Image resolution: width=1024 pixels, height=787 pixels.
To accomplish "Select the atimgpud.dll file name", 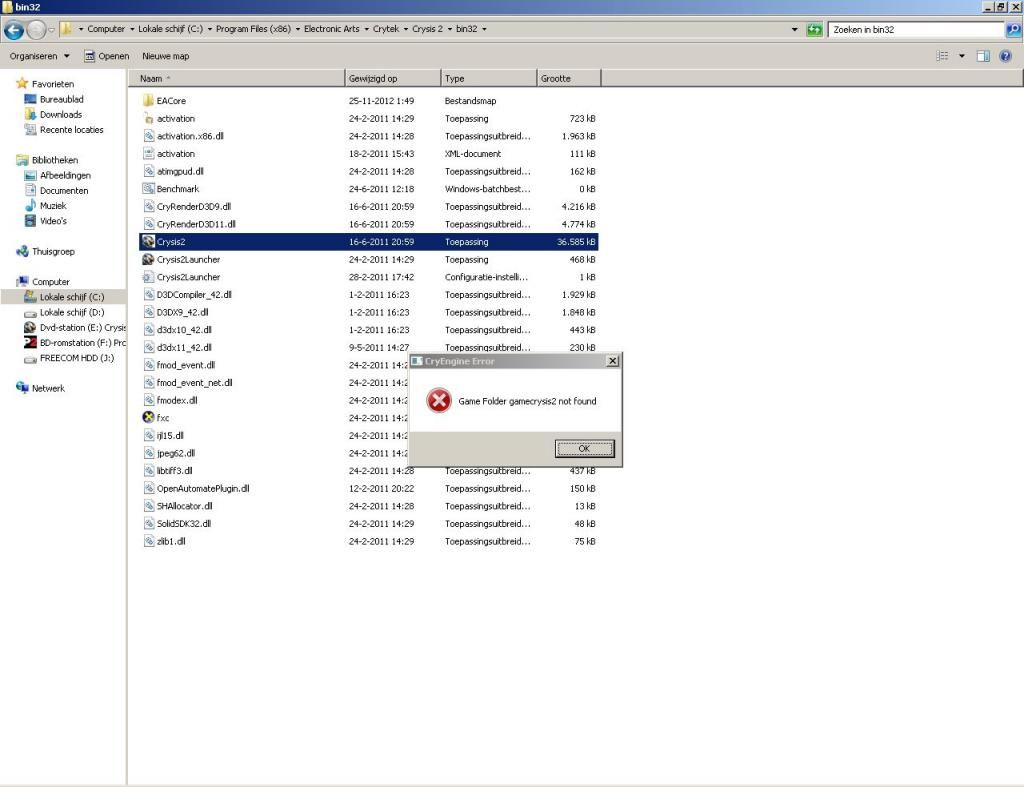I will [x=180, y=171].
